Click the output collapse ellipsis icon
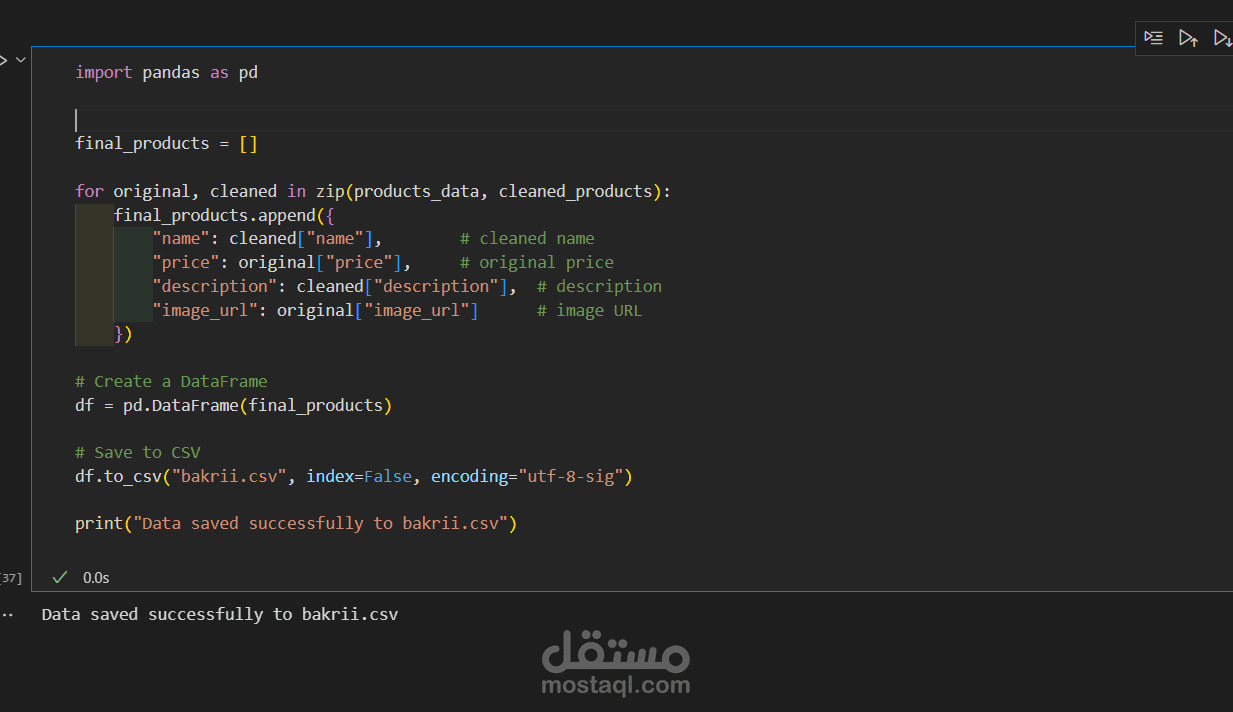The width and height of the screenshot is (1233, 712). click(x=8, y=613)
